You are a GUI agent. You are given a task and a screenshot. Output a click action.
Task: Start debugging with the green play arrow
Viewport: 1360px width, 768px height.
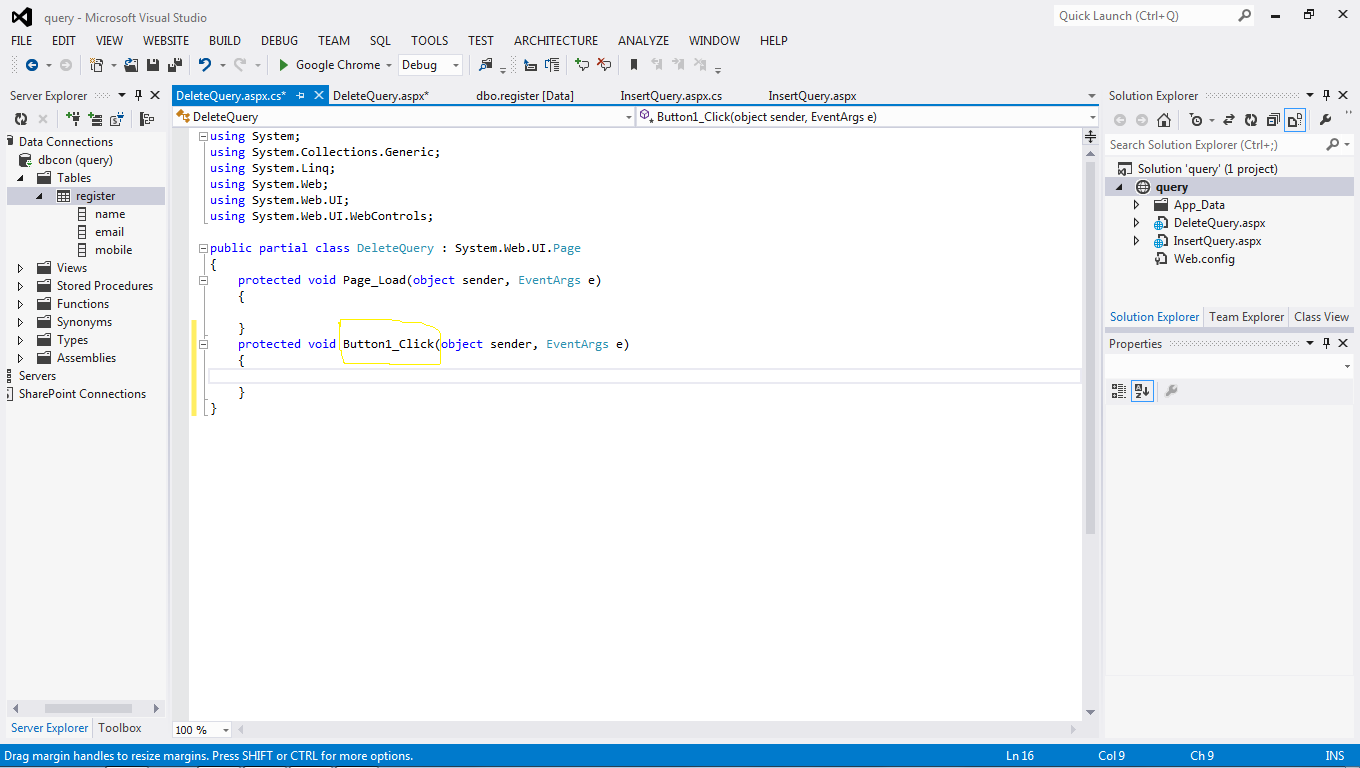click(284, 65)
